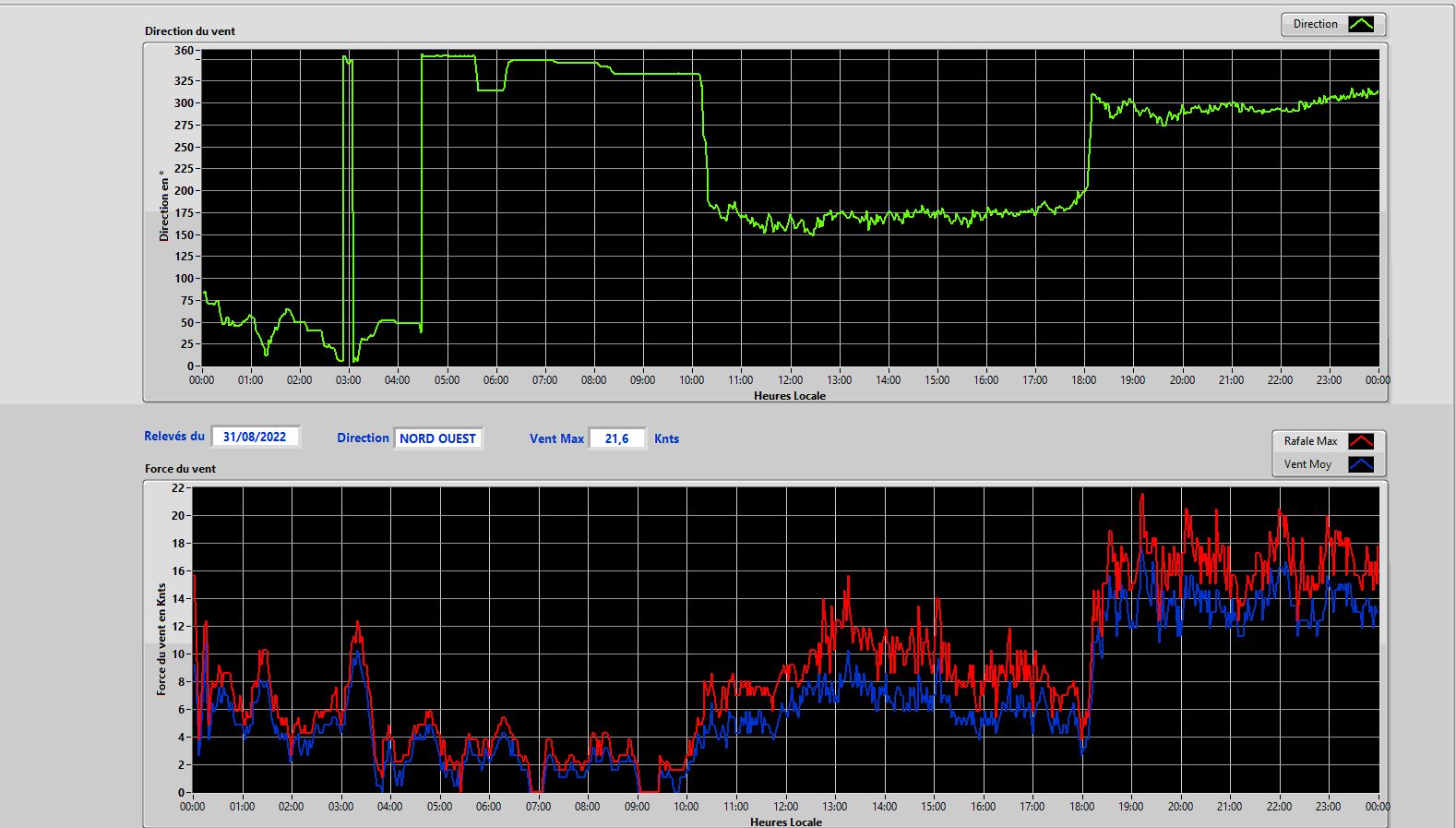The height and width of the screenshot is (828, 1456).
Task: Click the 10 tick on force chart y-axis
Action: (178, 654)
